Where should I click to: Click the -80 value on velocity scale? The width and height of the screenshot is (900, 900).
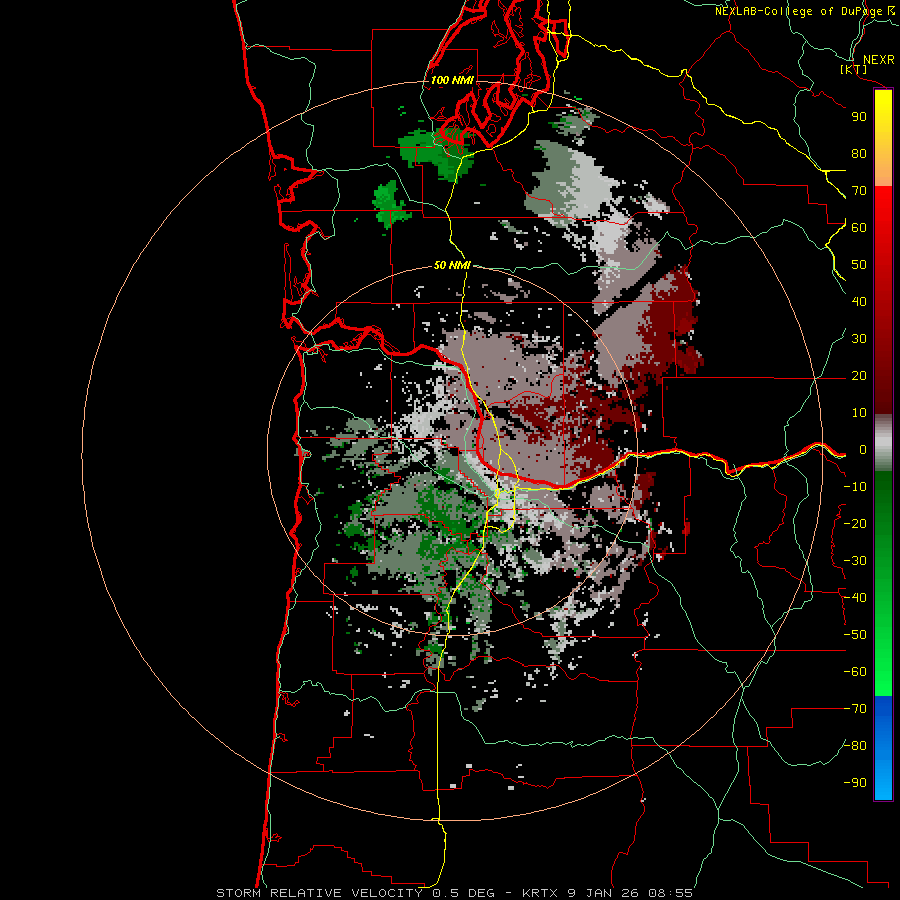[855, 746]
